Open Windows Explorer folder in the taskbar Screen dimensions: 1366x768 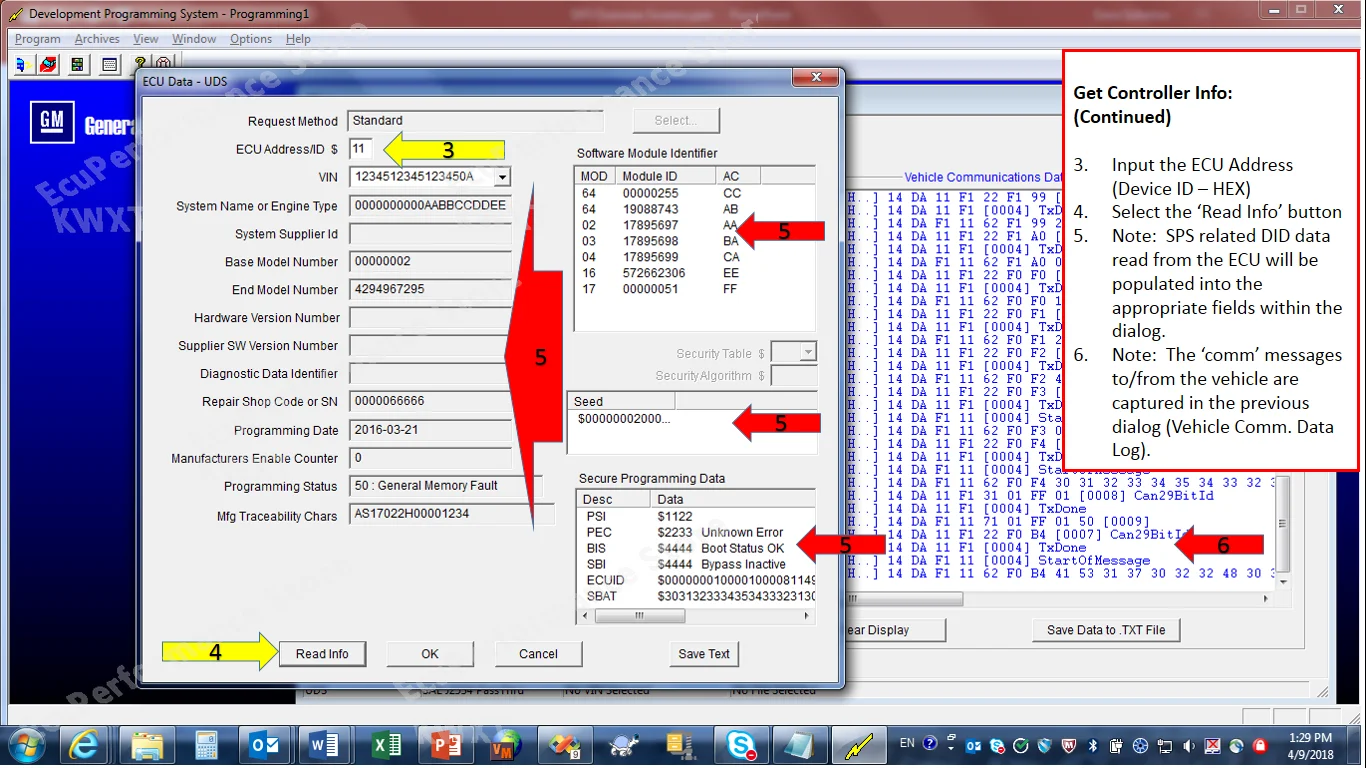[147, 746]
